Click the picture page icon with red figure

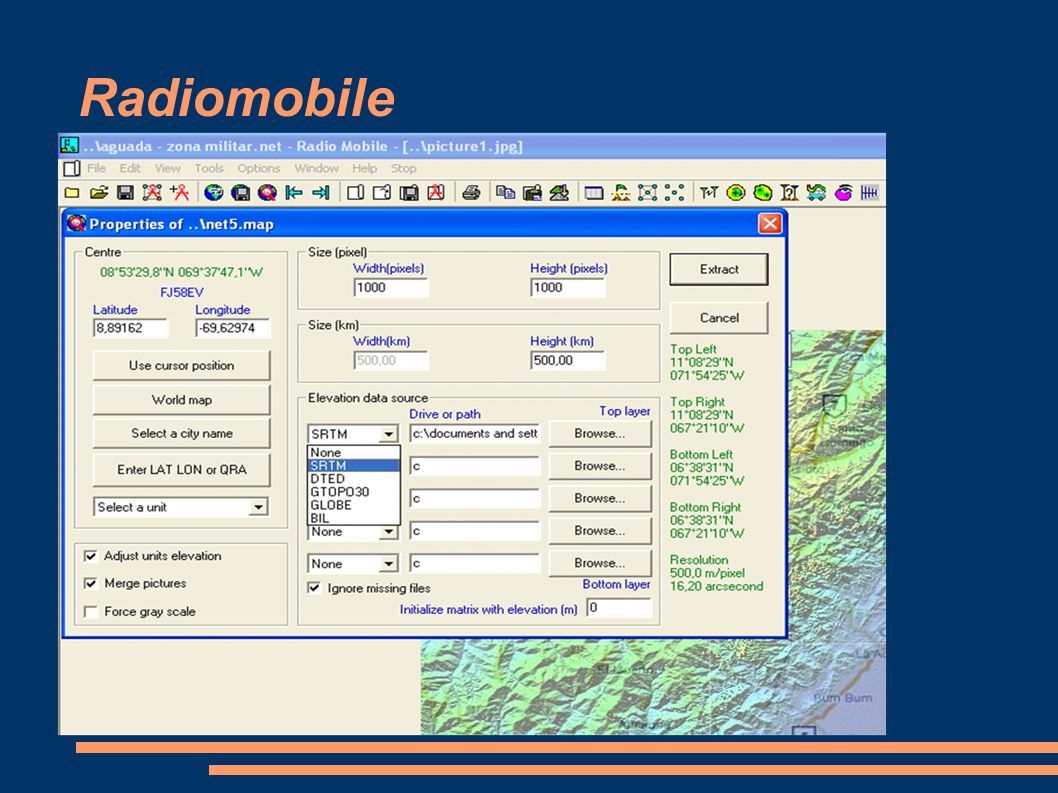(436, 193)
